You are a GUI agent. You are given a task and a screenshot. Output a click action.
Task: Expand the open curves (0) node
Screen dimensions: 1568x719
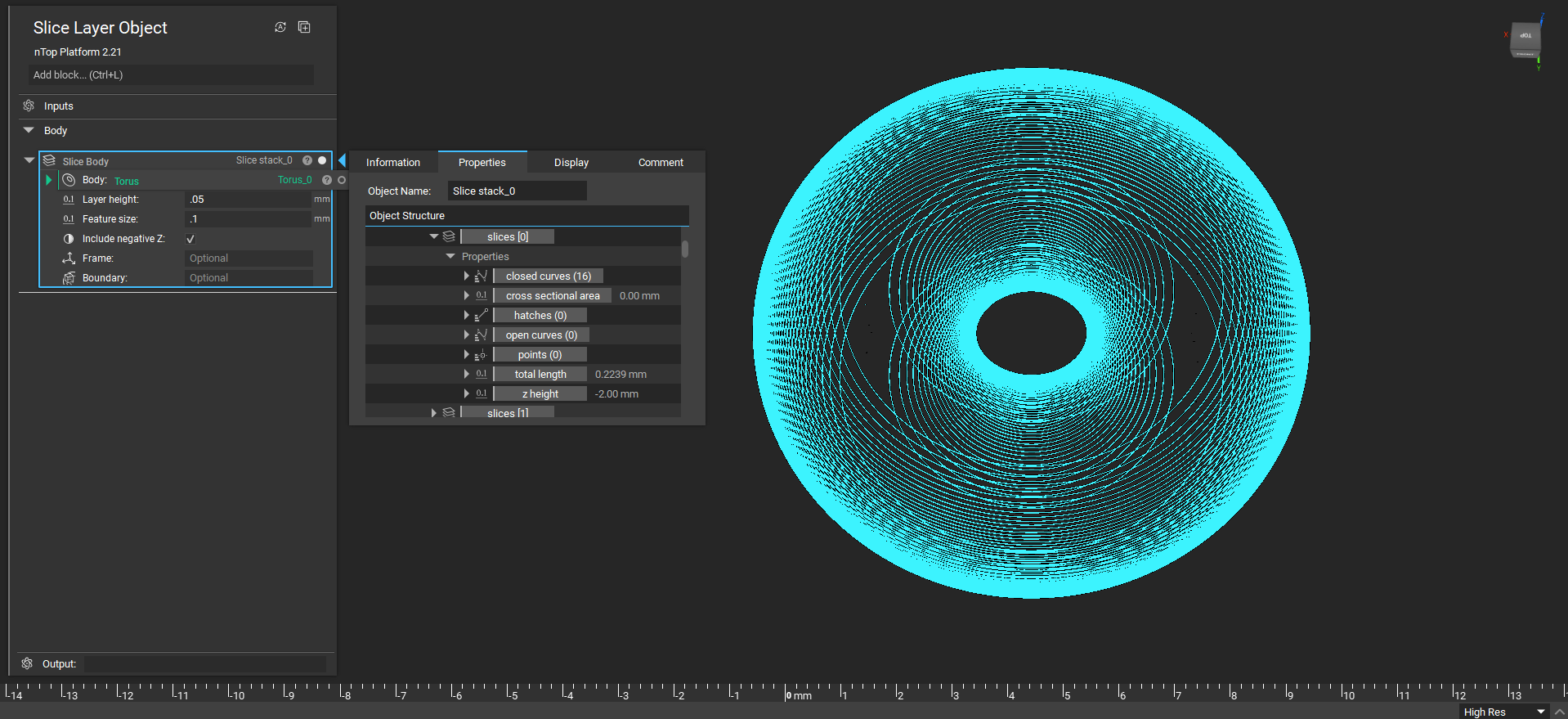467,335
